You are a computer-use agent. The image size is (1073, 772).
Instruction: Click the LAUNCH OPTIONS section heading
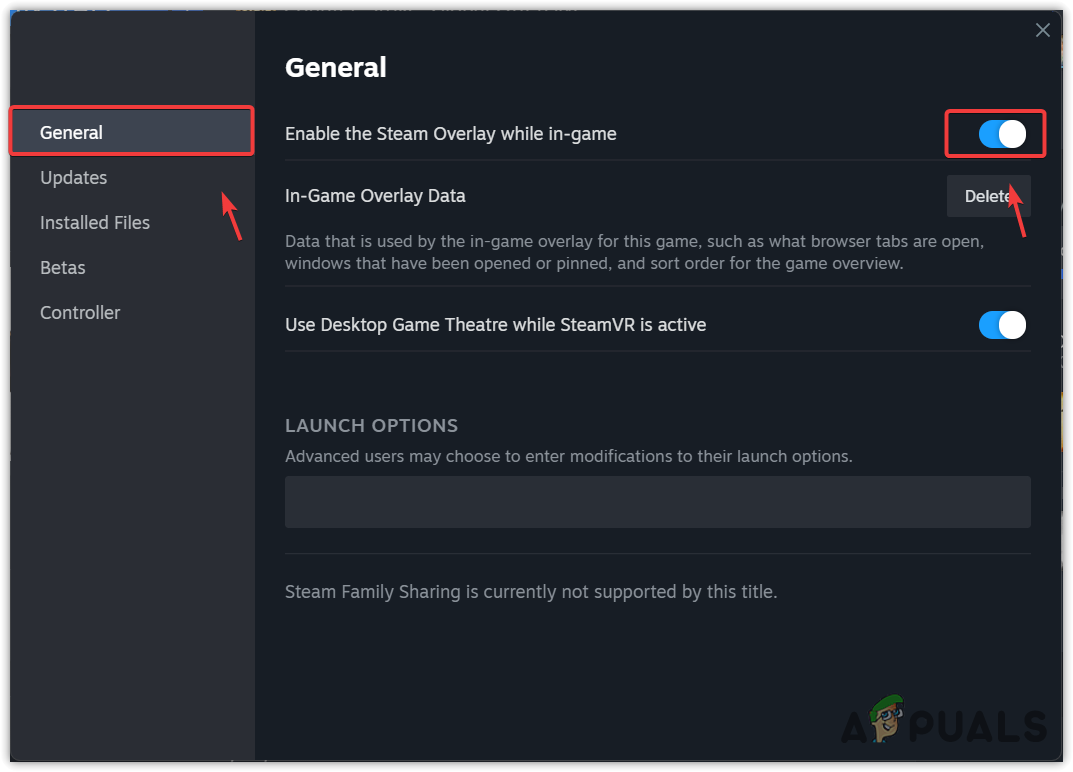(371, 425)
